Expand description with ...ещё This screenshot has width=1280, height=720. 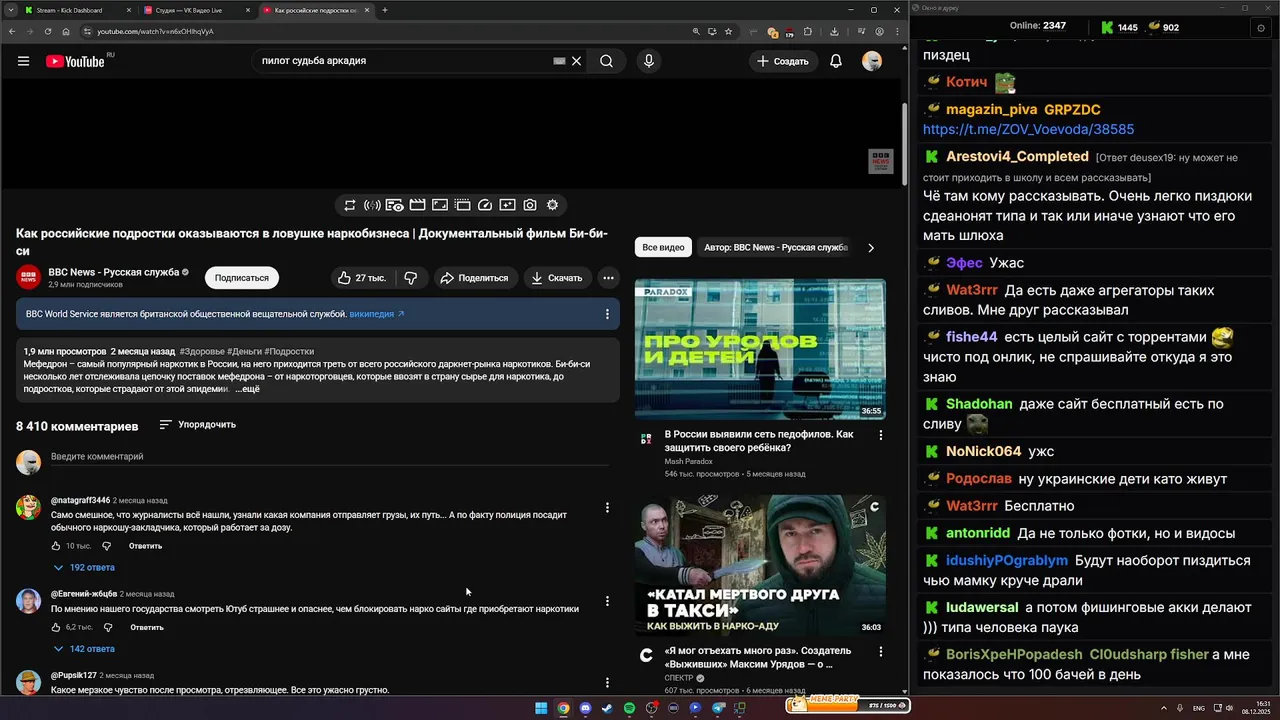click(x=248, y=389)
